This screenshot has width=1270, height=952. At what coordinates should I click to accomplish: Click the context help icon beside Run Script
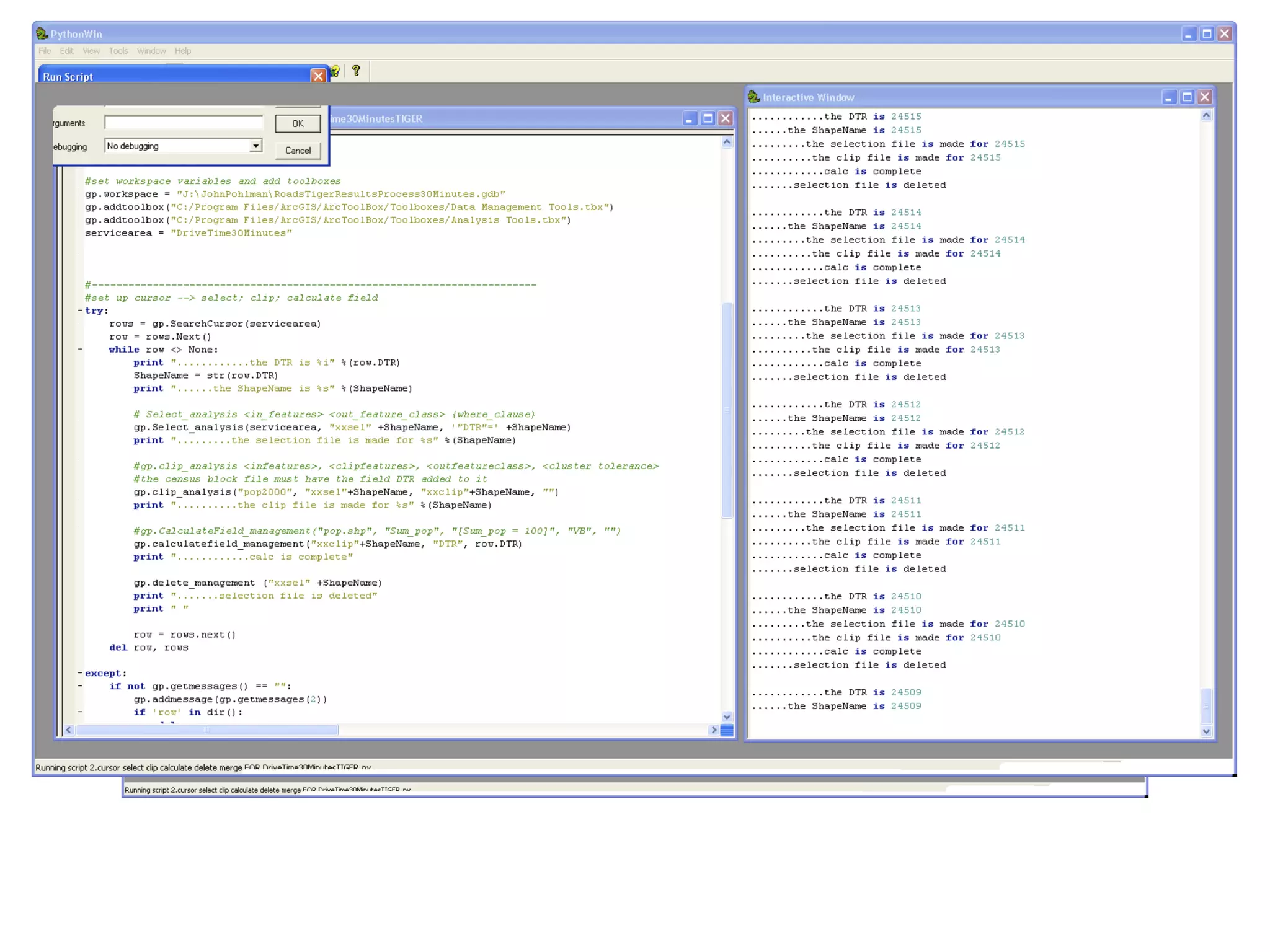(335, 71)
